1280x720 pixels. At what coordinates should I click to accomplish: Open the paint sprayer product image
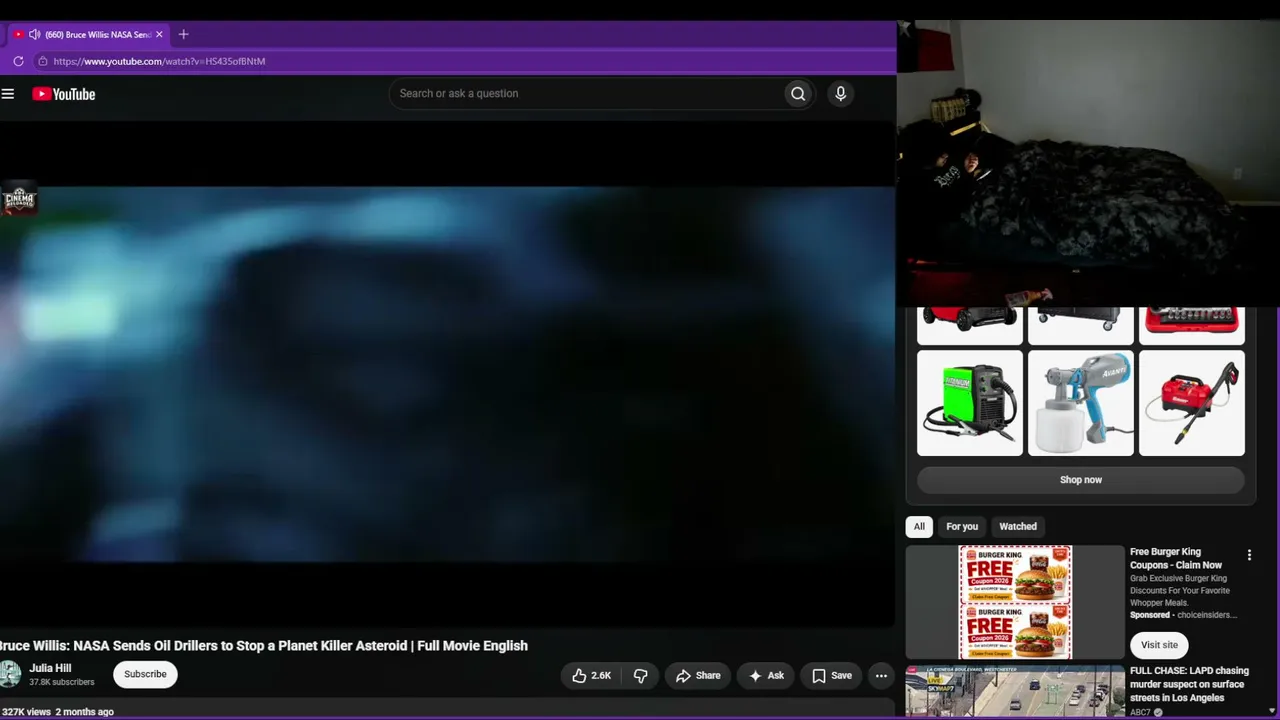1081,403
